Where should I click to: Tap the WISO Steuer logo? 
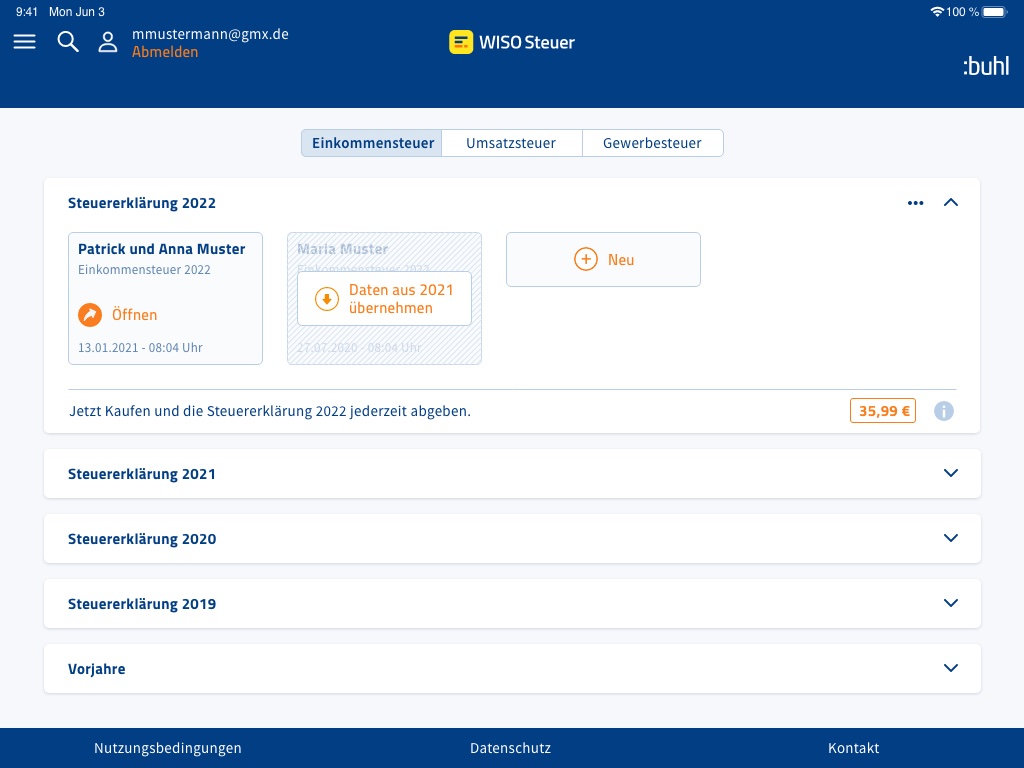click(x=512, y=42)
